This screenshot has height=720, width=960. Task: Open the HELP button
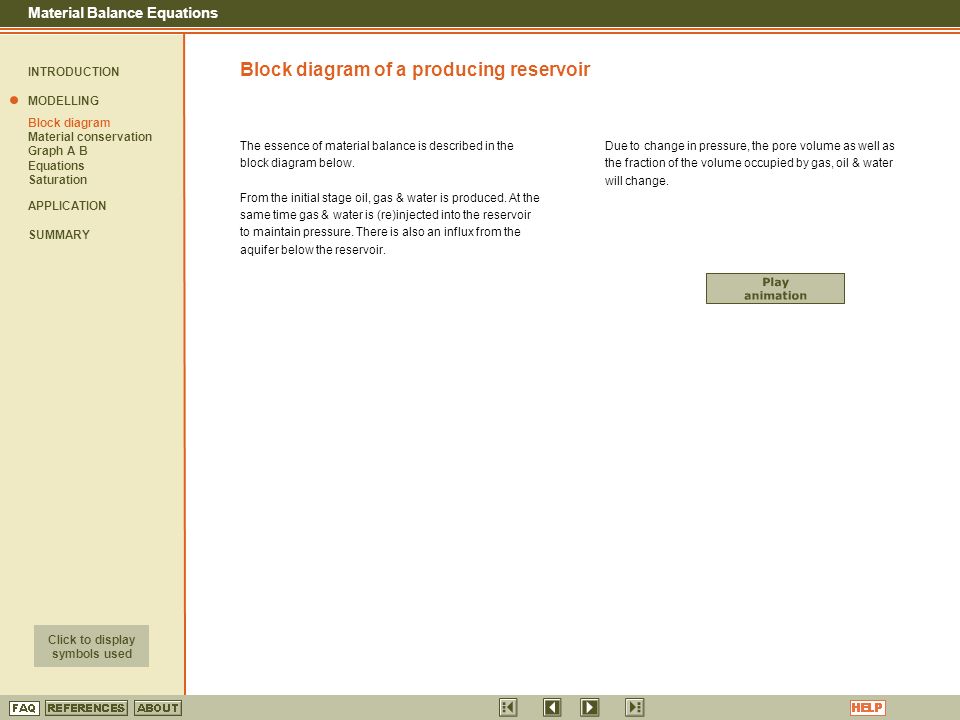tap(868, 708)
